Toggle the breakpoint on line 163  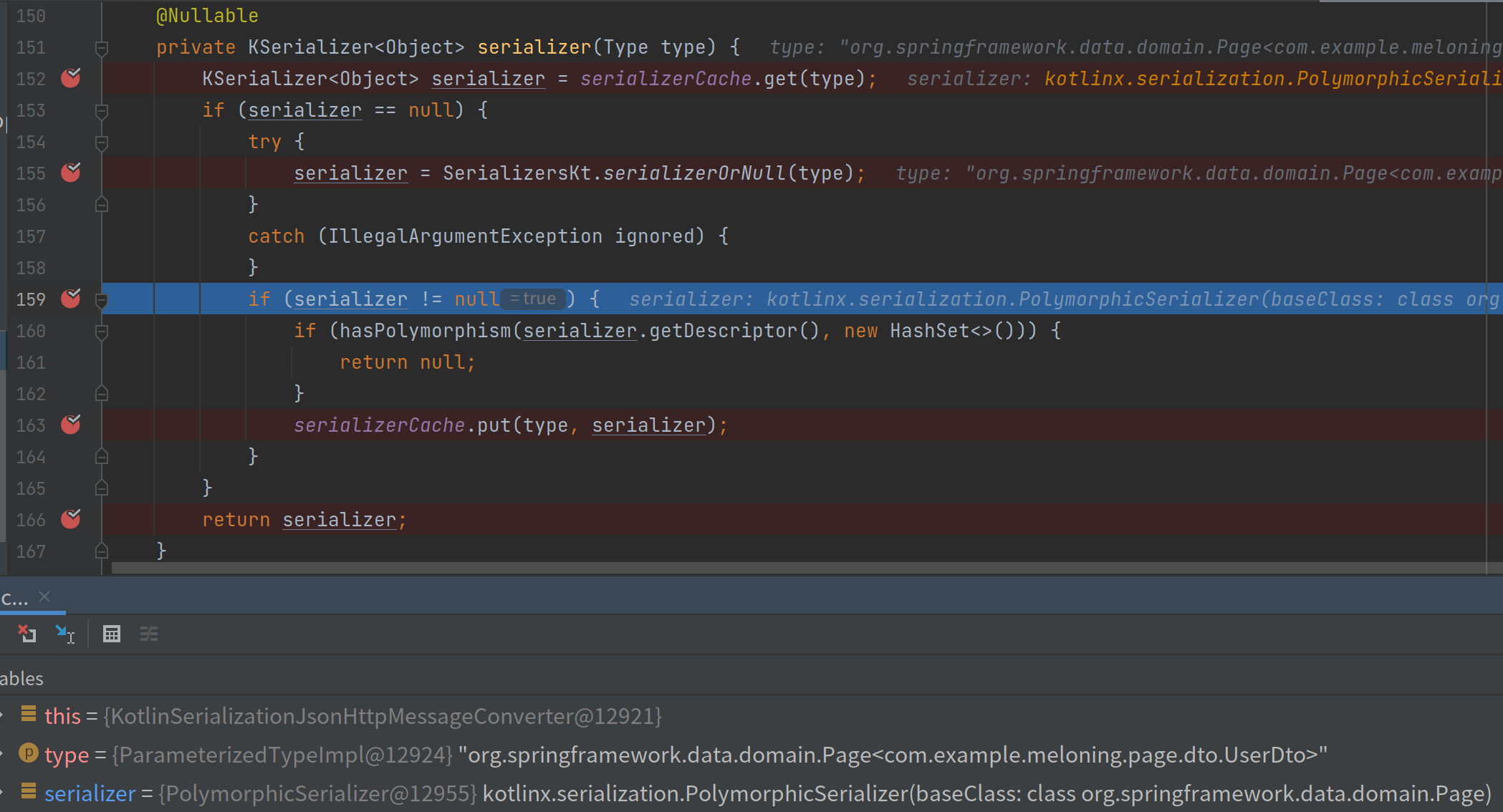[71, 424]
